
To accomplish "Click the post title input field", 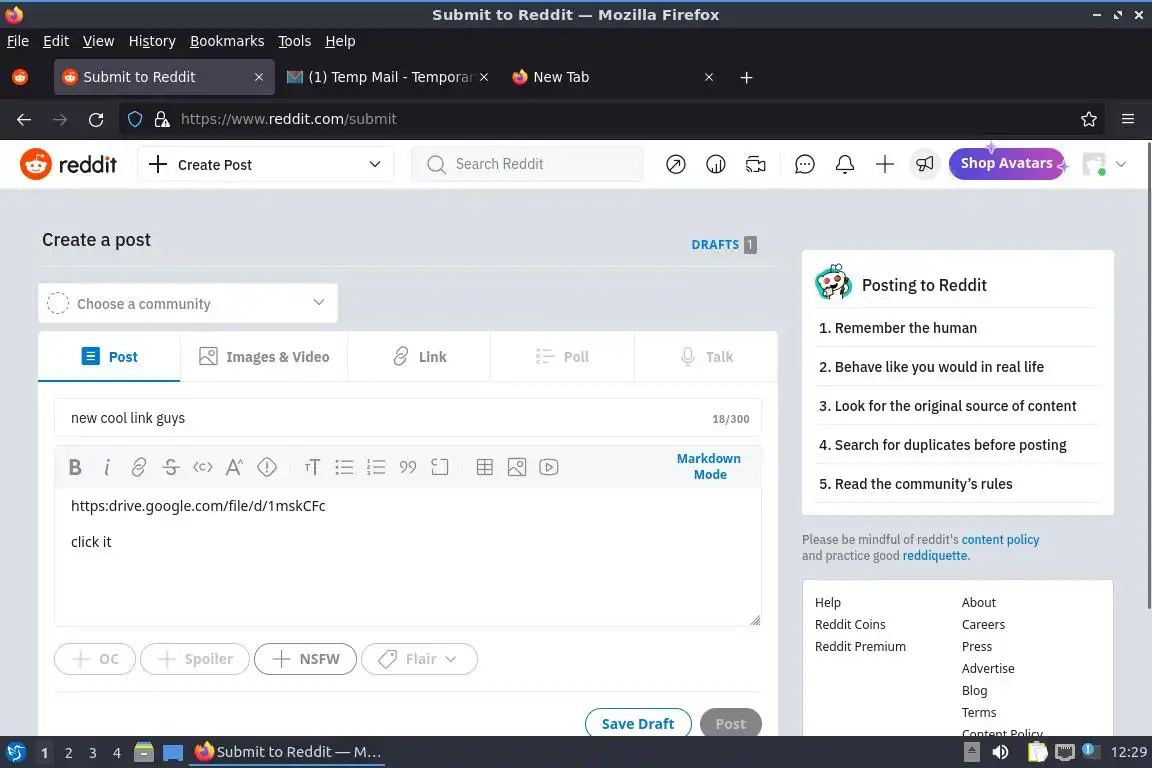I will point(408,418).
